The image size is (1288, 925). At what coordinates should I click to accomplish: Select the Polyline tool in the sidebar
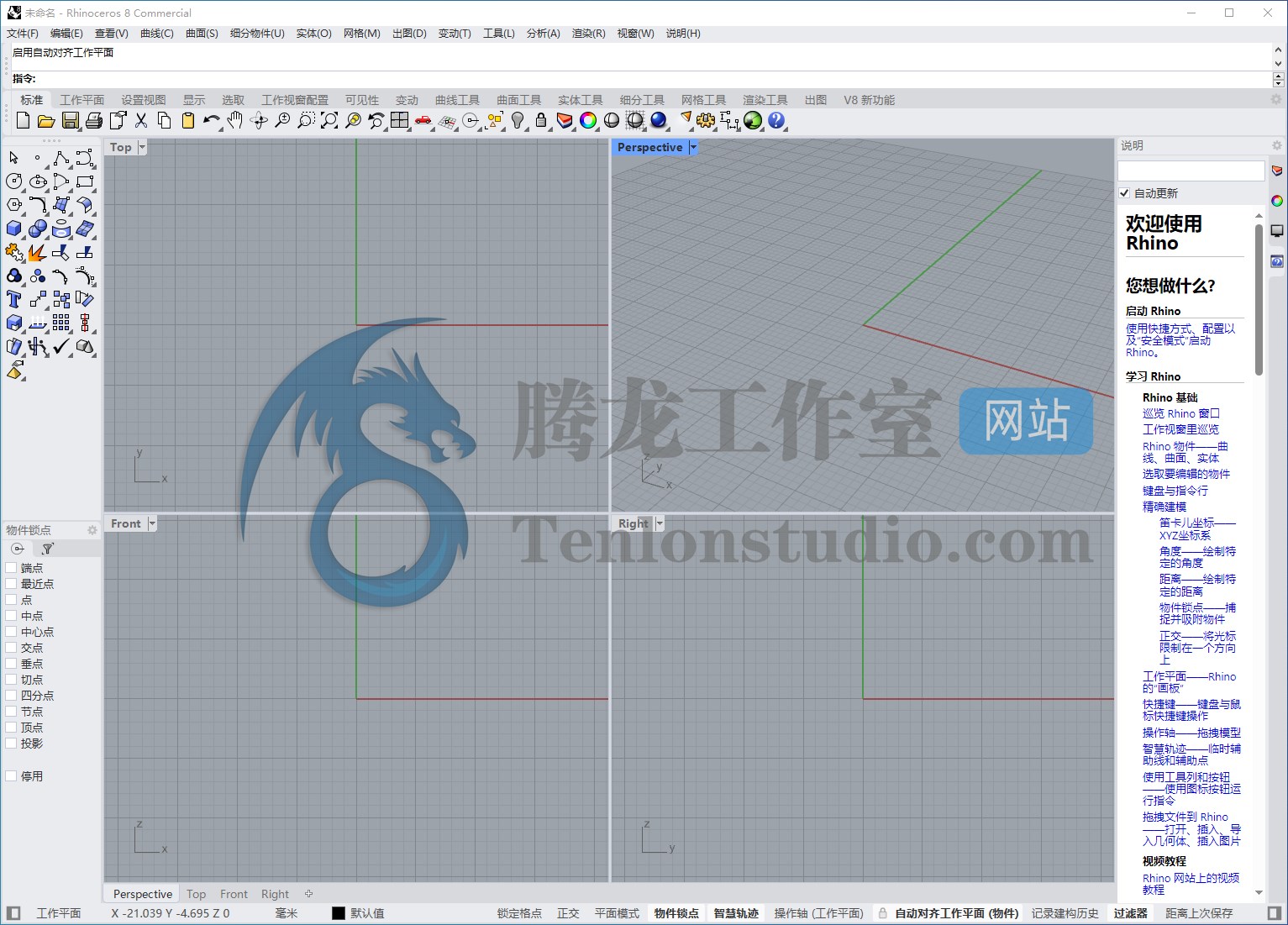pos(61,158)
